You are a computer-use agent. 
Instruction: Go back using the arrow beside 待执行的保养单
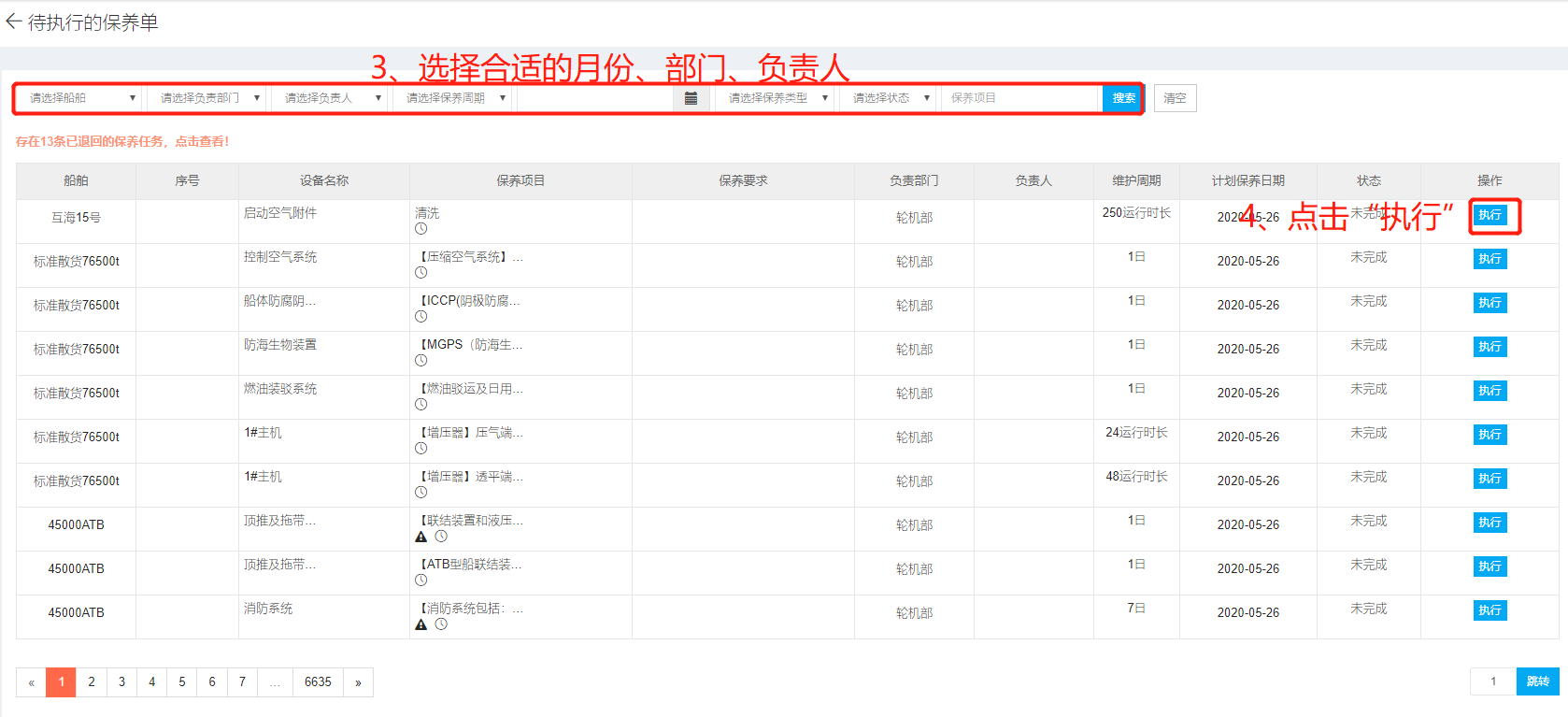tap(13, 22)
